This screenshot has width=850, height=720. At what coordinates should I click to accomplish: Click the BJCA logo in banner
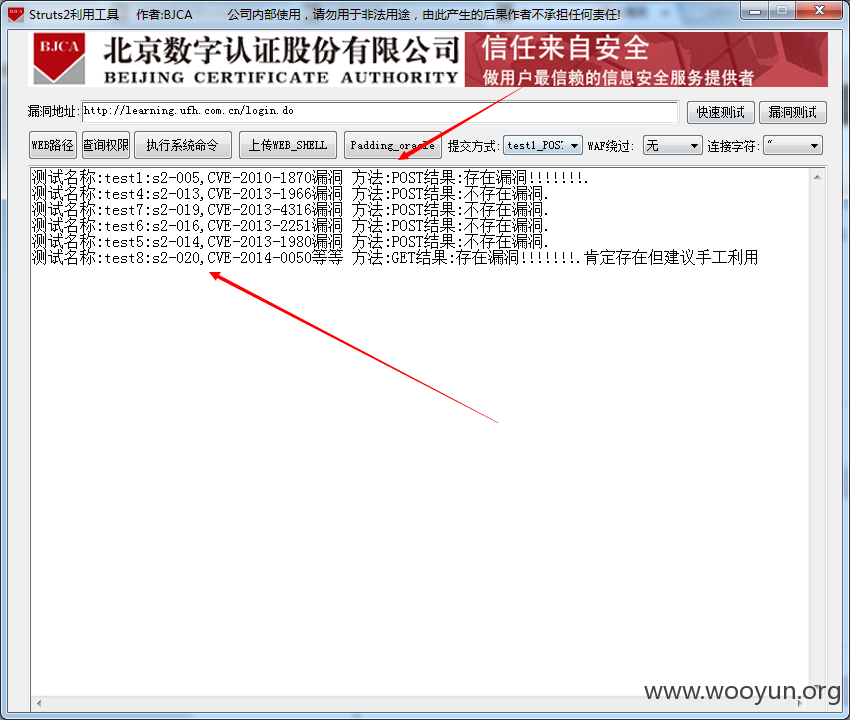pyautogui.click(x=59, y=59)
